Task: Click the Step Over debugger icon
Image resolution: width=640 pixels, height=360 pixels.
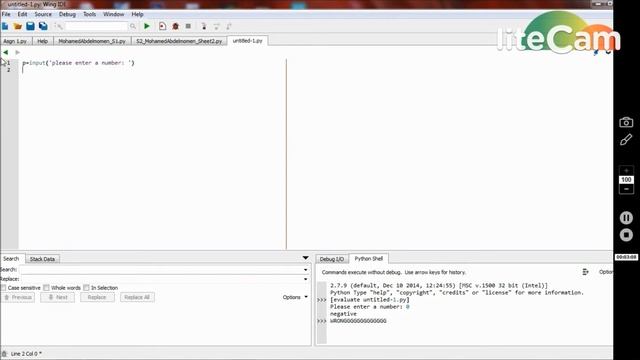Action: coord(216,27)
